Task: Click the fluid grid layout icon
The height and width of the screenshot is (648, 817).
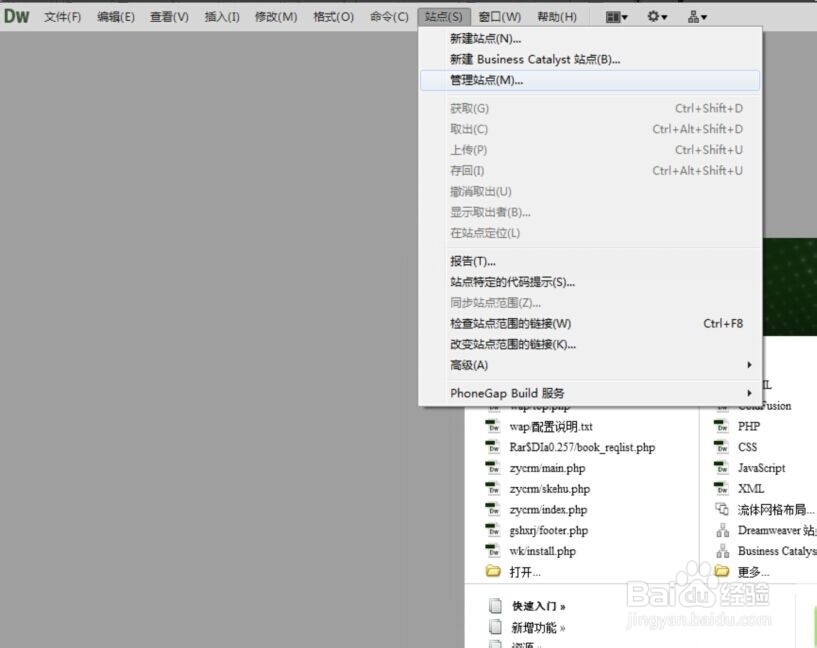Action: click(x=722, y=509)
